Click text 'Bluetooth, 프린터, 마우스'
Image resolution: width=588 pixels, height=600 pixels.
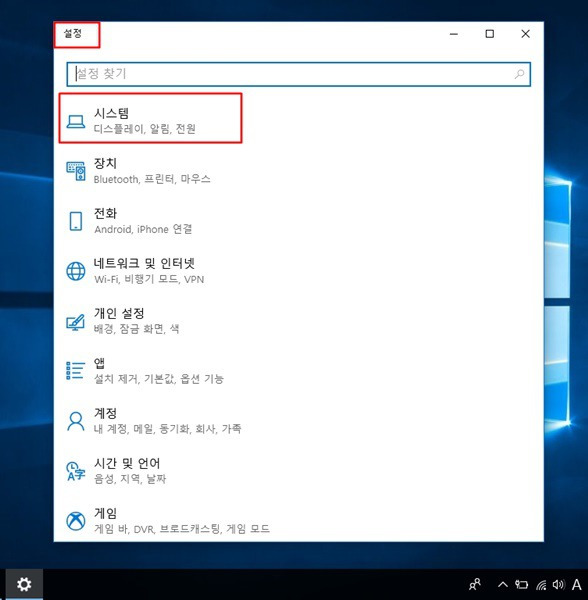click(152, 179)
